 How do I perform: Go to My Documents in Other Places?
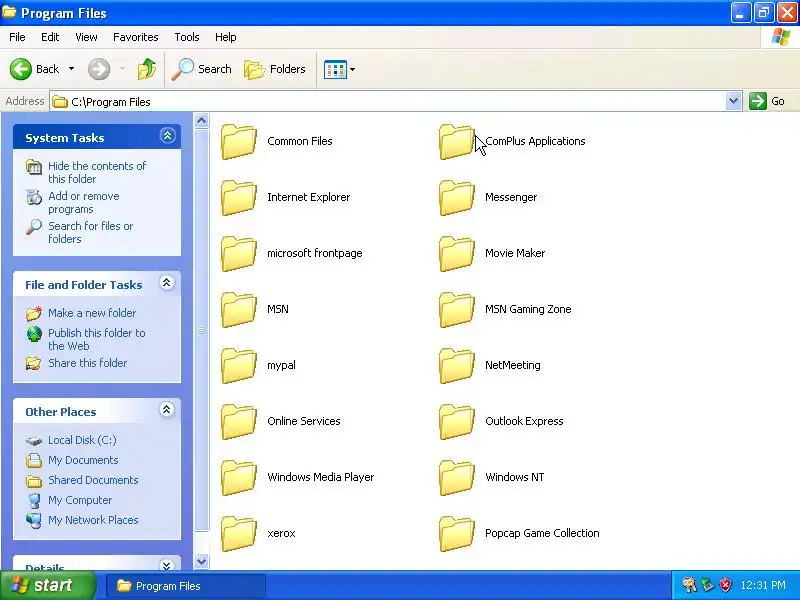click(83, 460)
